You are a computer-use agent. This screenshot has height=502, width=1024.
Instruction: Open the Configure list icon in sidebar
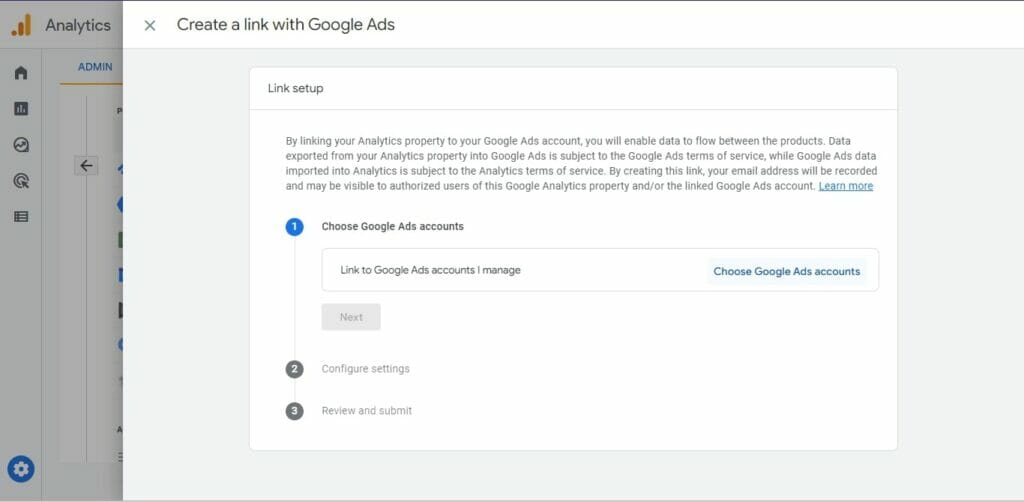21,217
